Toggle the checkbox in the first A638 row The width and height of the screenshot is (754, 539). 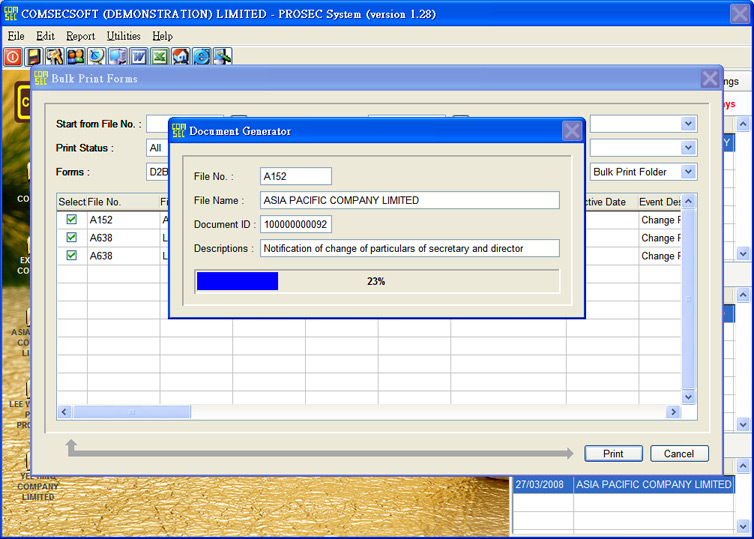[71, 238]
